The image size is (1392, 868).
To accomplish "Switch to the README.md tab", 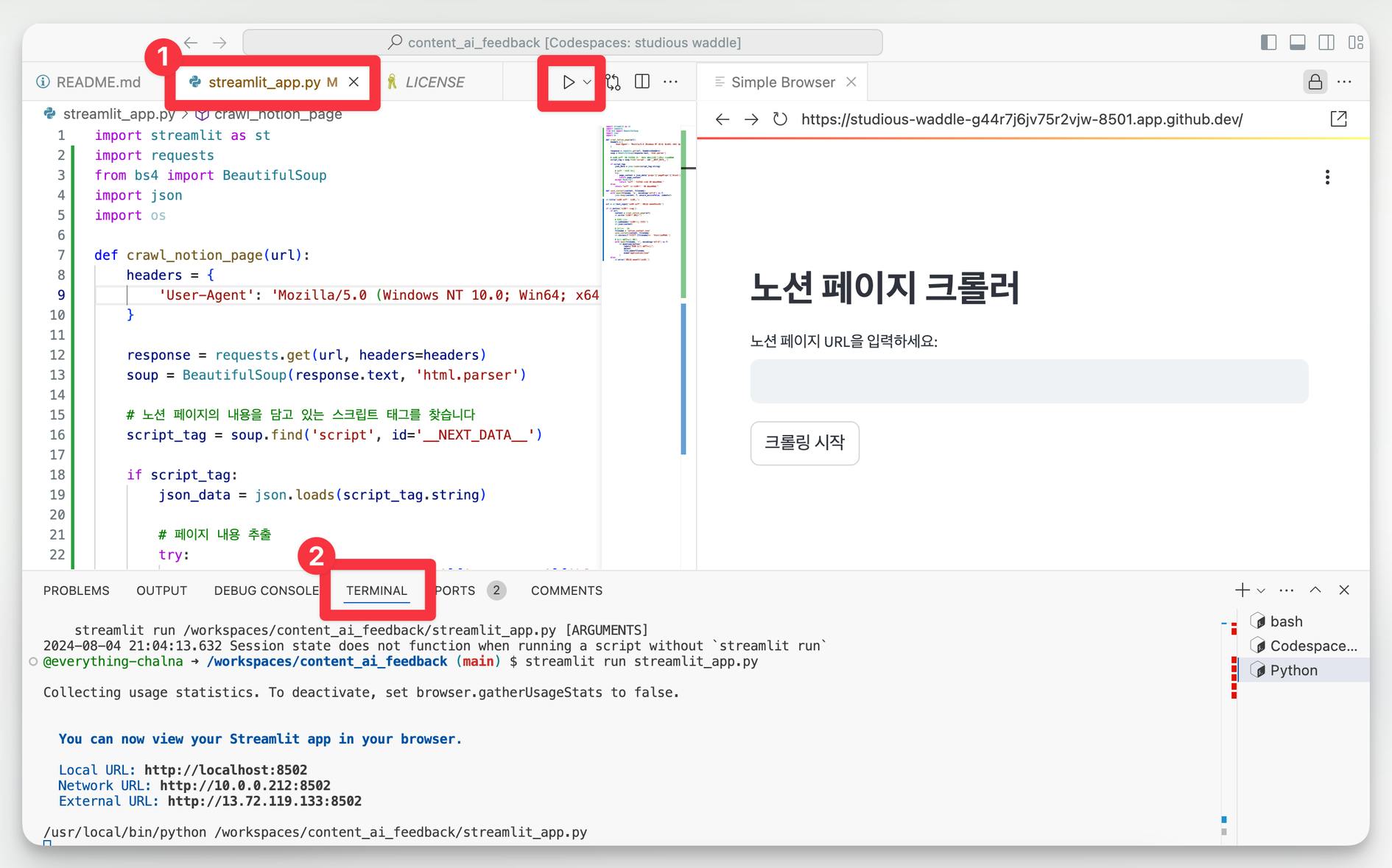I will coord(88,82).
